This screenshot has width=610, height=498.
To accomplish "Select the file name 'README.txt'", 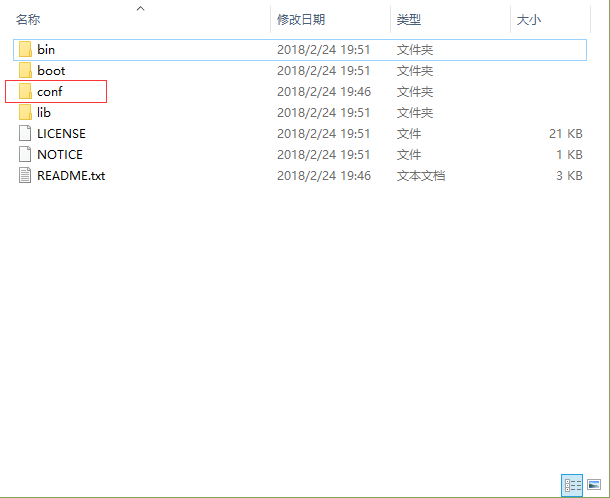I will coord(71,175).
